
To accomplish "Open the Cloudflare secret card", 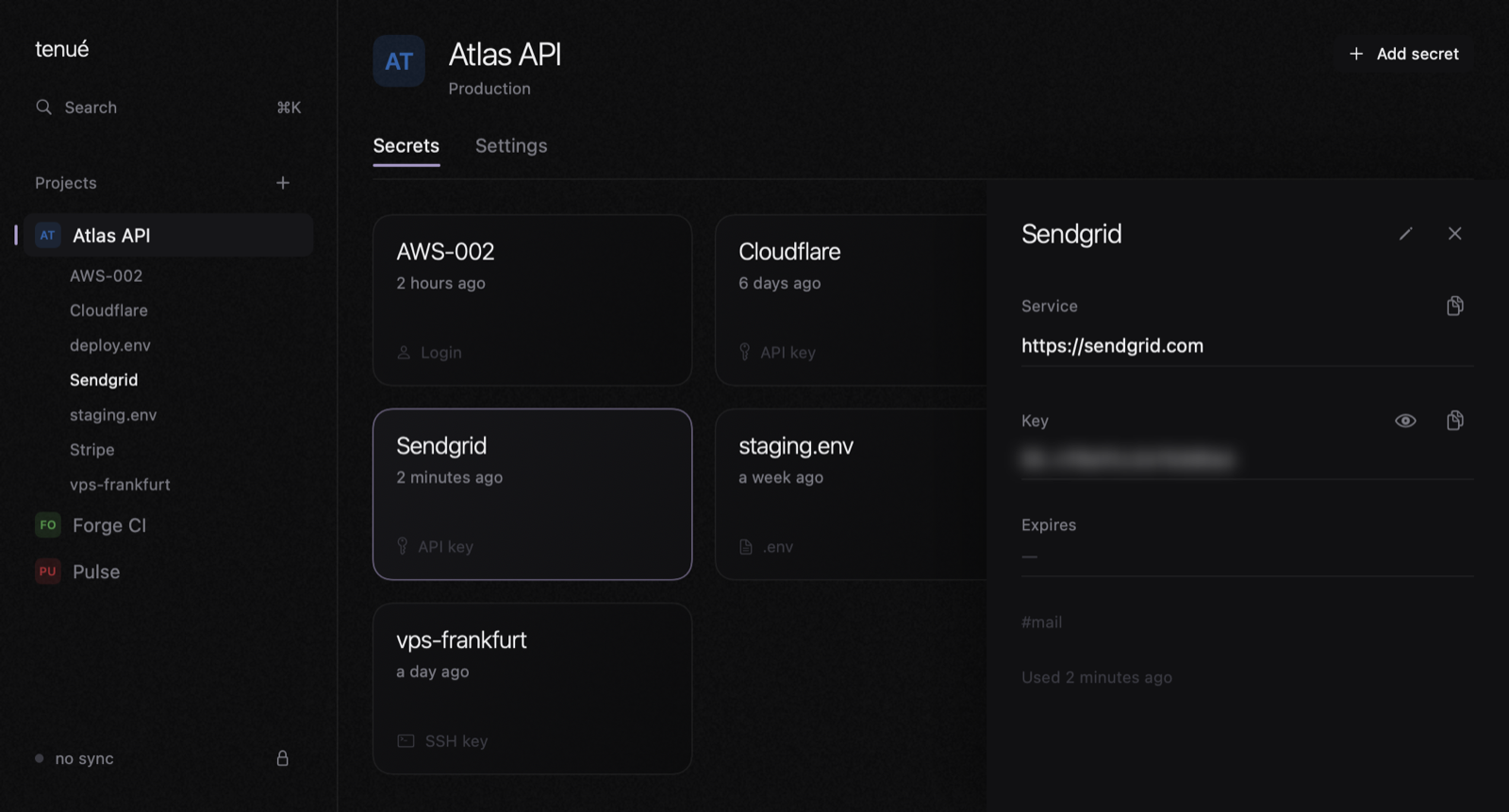I will 852,300.
